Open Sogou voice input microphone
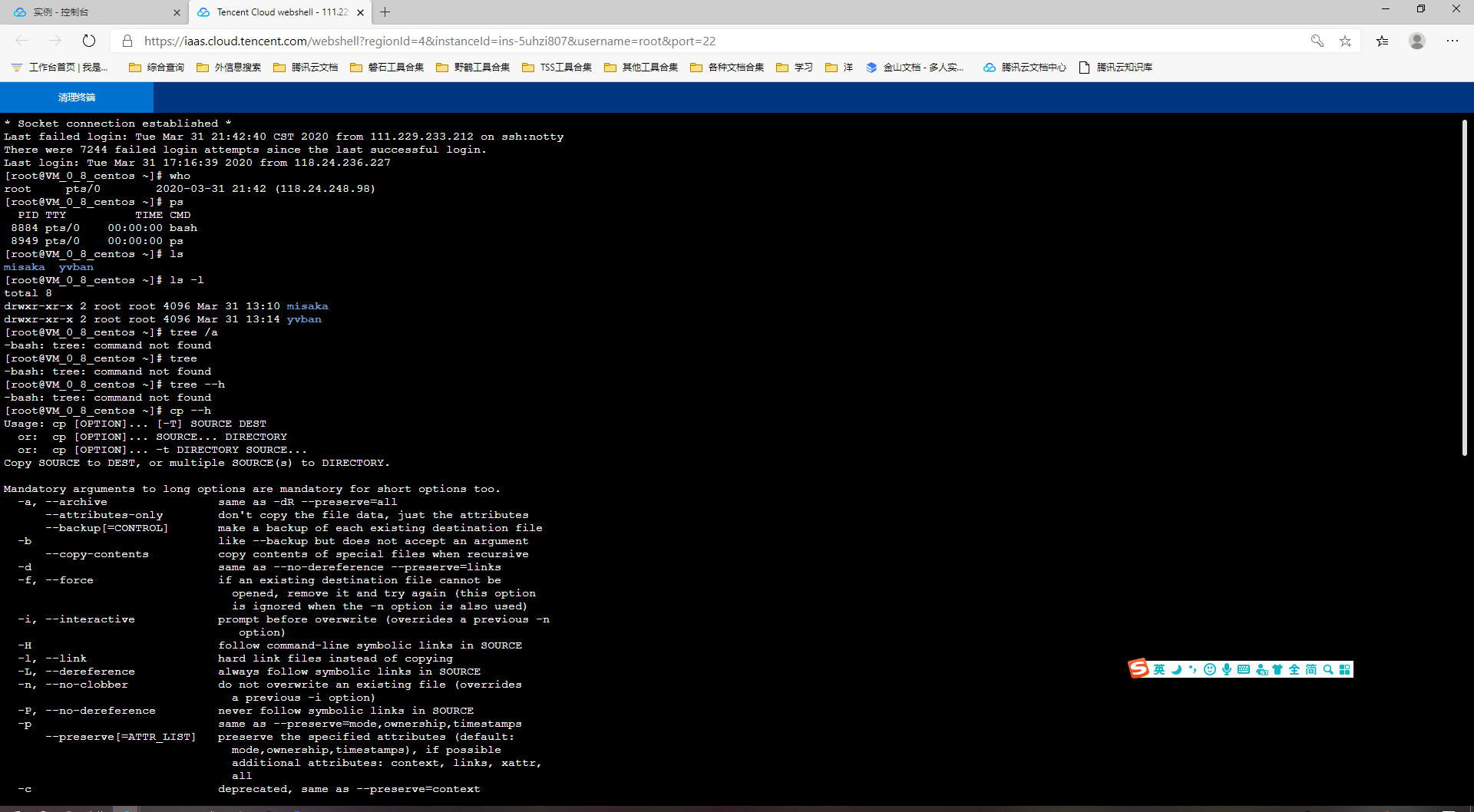 tap(1227, 669)
